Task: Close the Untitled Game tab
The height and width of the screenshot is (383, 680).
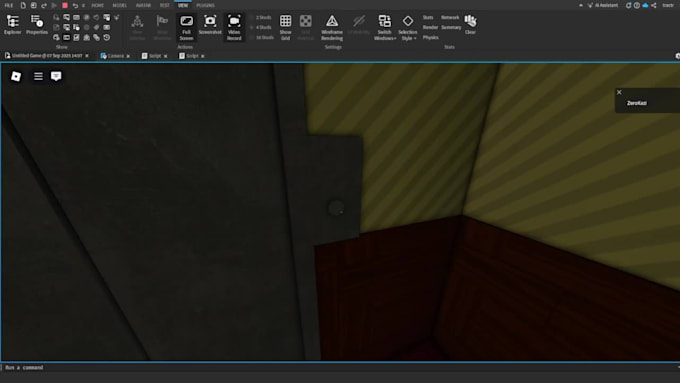Action: (x=87, y=56)
